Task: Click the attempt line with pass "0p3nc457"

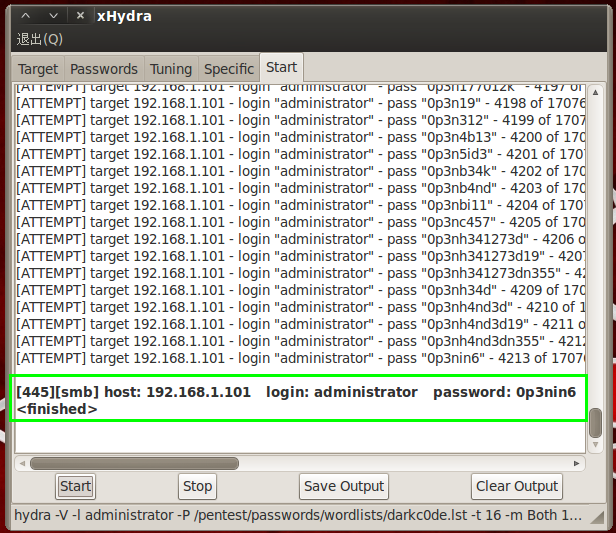Action: (301, 222)
